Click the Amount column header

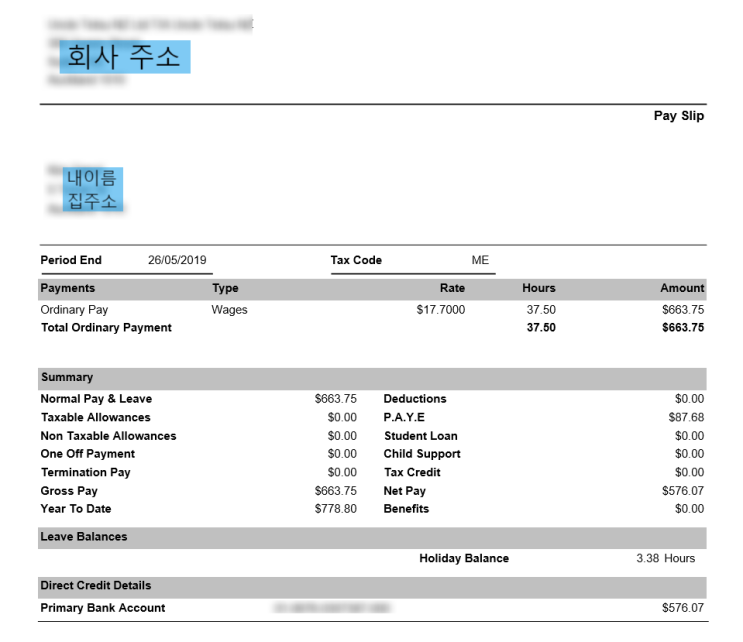682,288
